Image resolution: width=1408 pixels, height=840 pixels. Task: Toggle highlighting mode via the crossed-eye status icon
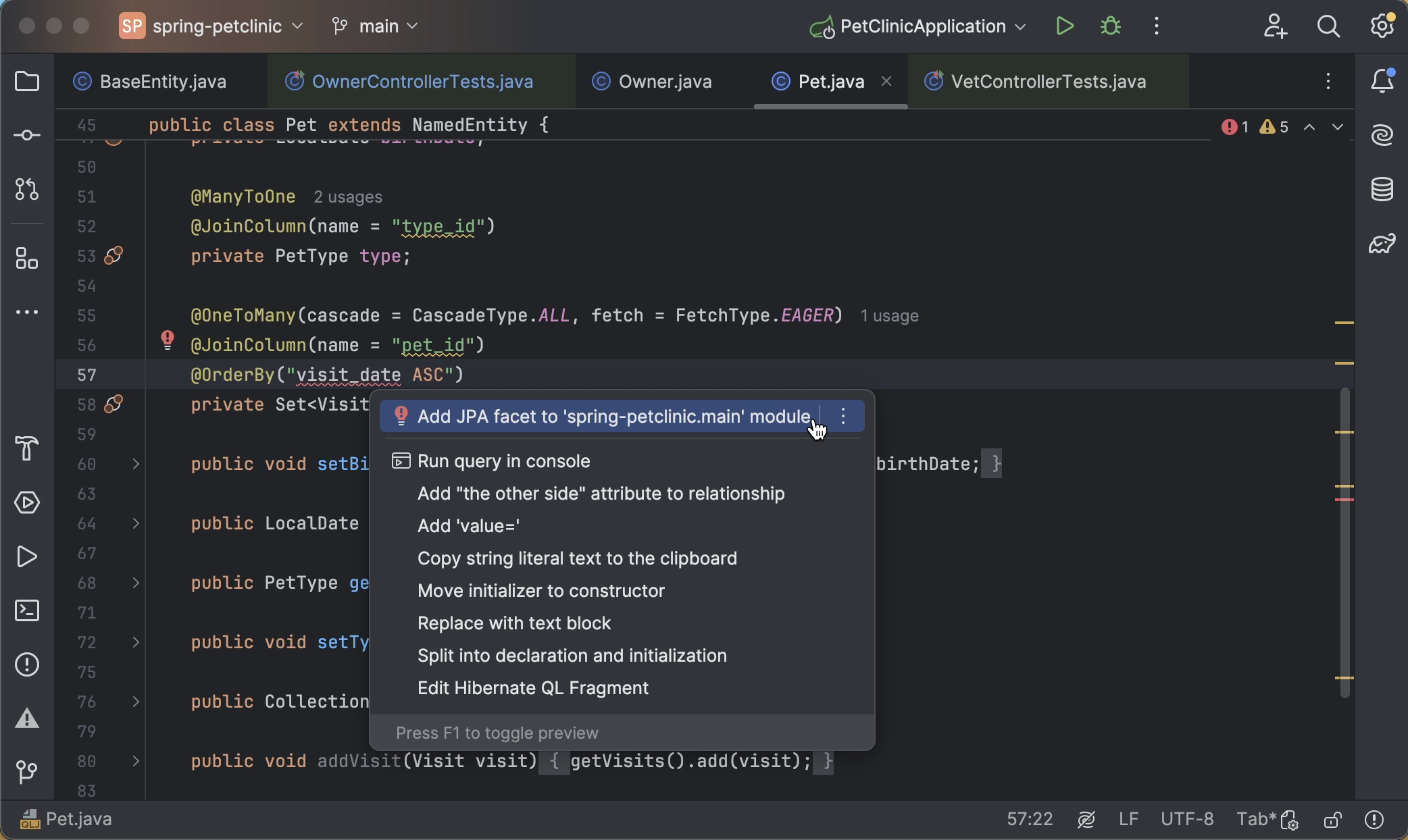1086,819
